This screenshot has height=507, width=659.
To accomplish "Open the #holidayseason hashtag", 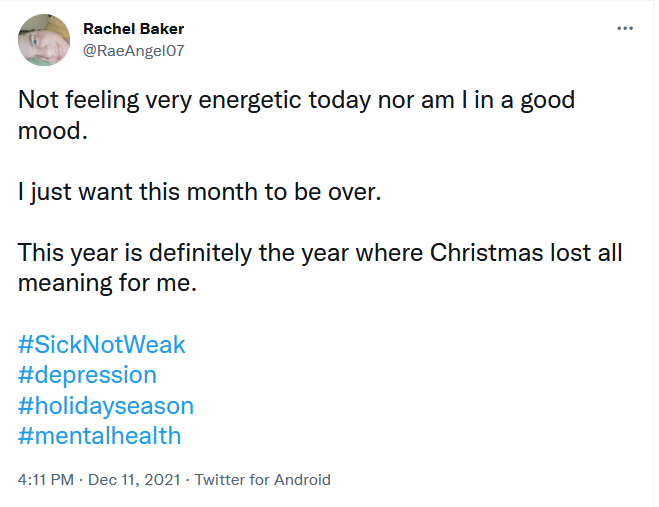I will pos(105,406).
